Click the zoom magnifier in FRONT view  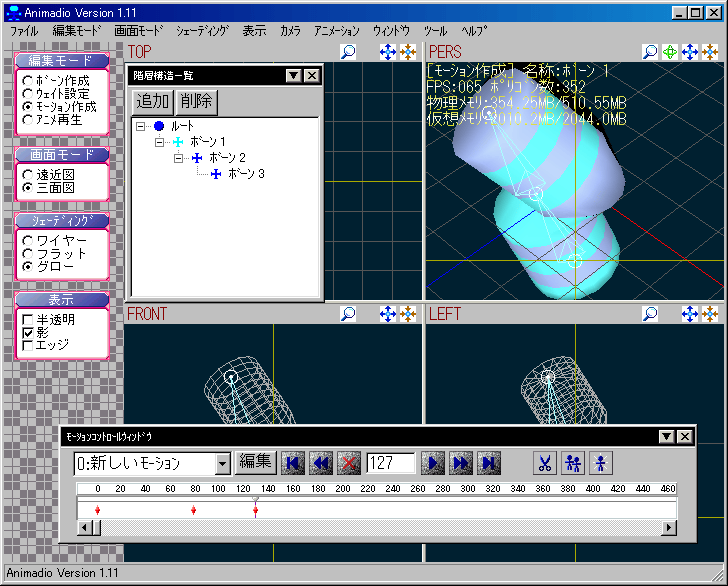click(x=348, y=314)
